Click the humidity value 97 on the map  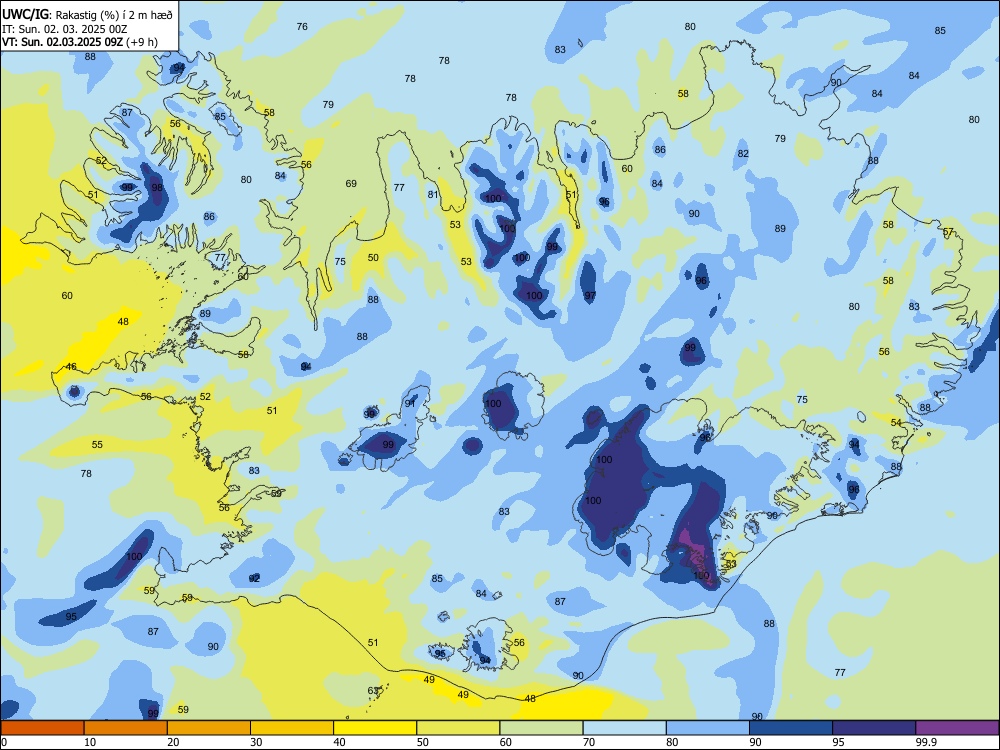tap(591, 295)
